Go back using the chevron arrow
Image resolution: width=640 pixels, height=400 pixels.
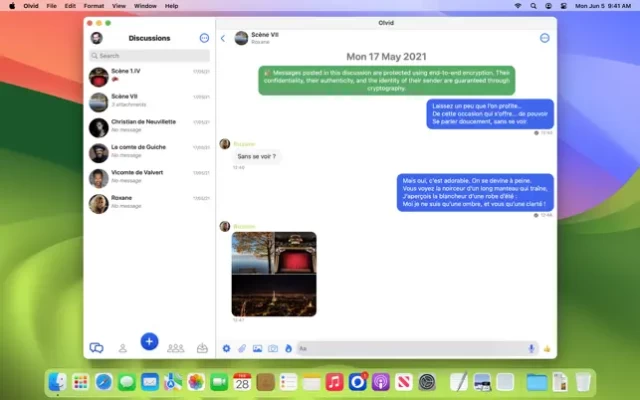point(223,38)
